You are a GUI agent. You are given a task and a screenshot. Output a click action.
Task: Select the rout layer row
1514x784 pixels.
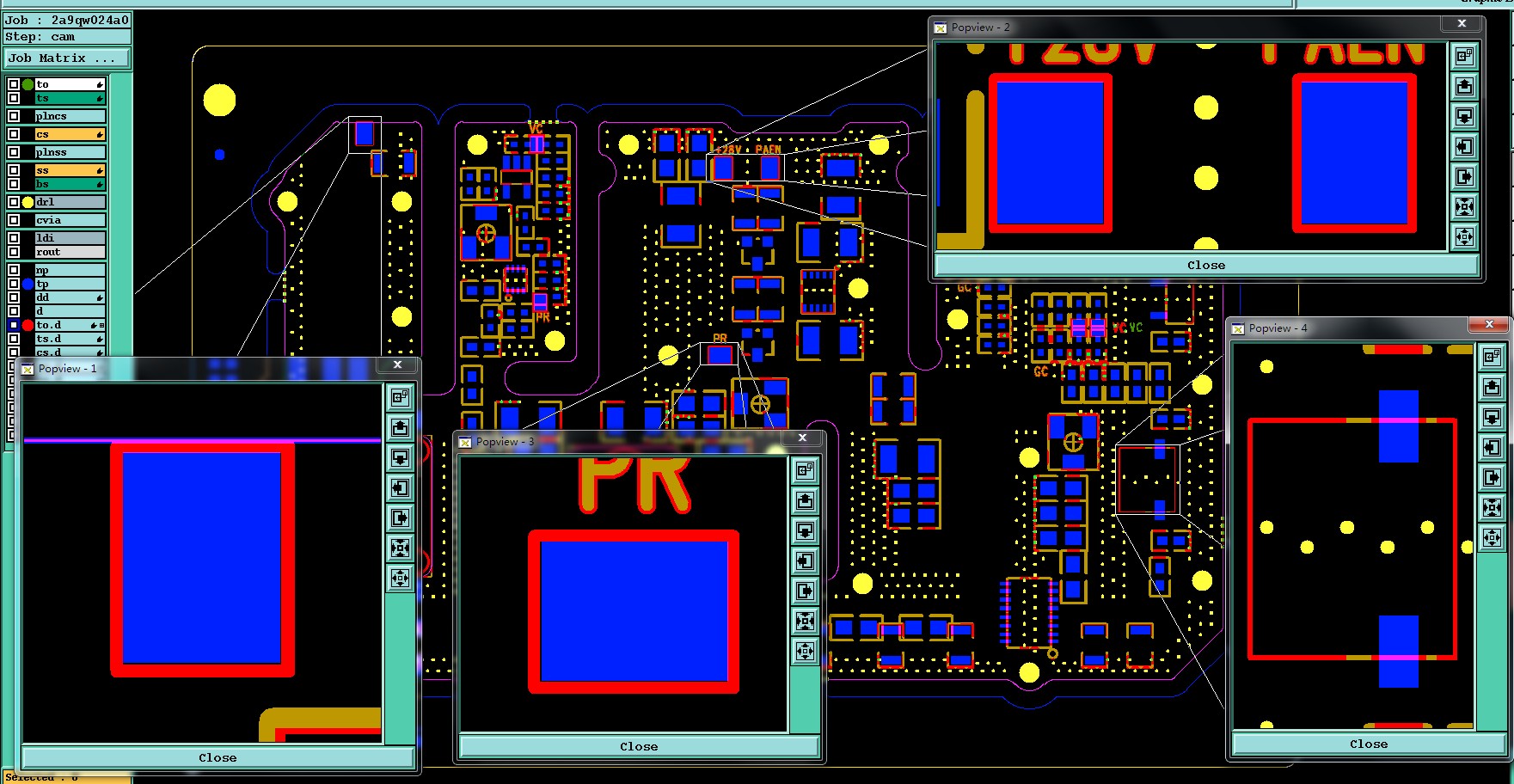click(x=70, y=252)
